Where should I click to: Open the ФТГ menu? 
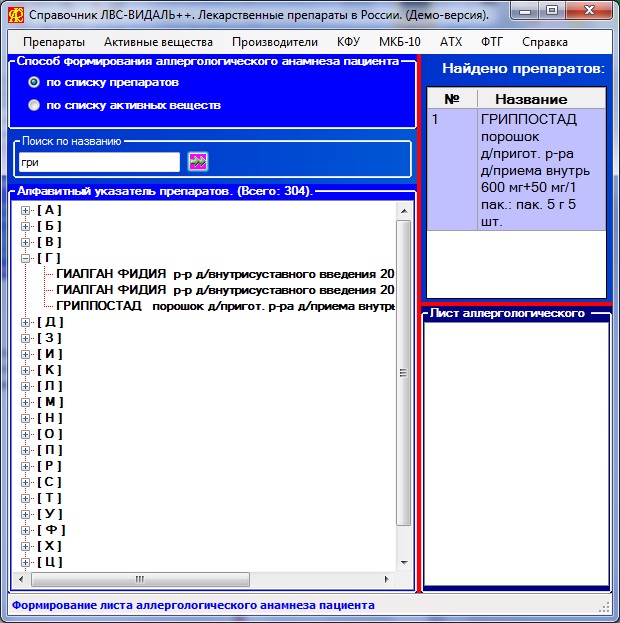492,42
